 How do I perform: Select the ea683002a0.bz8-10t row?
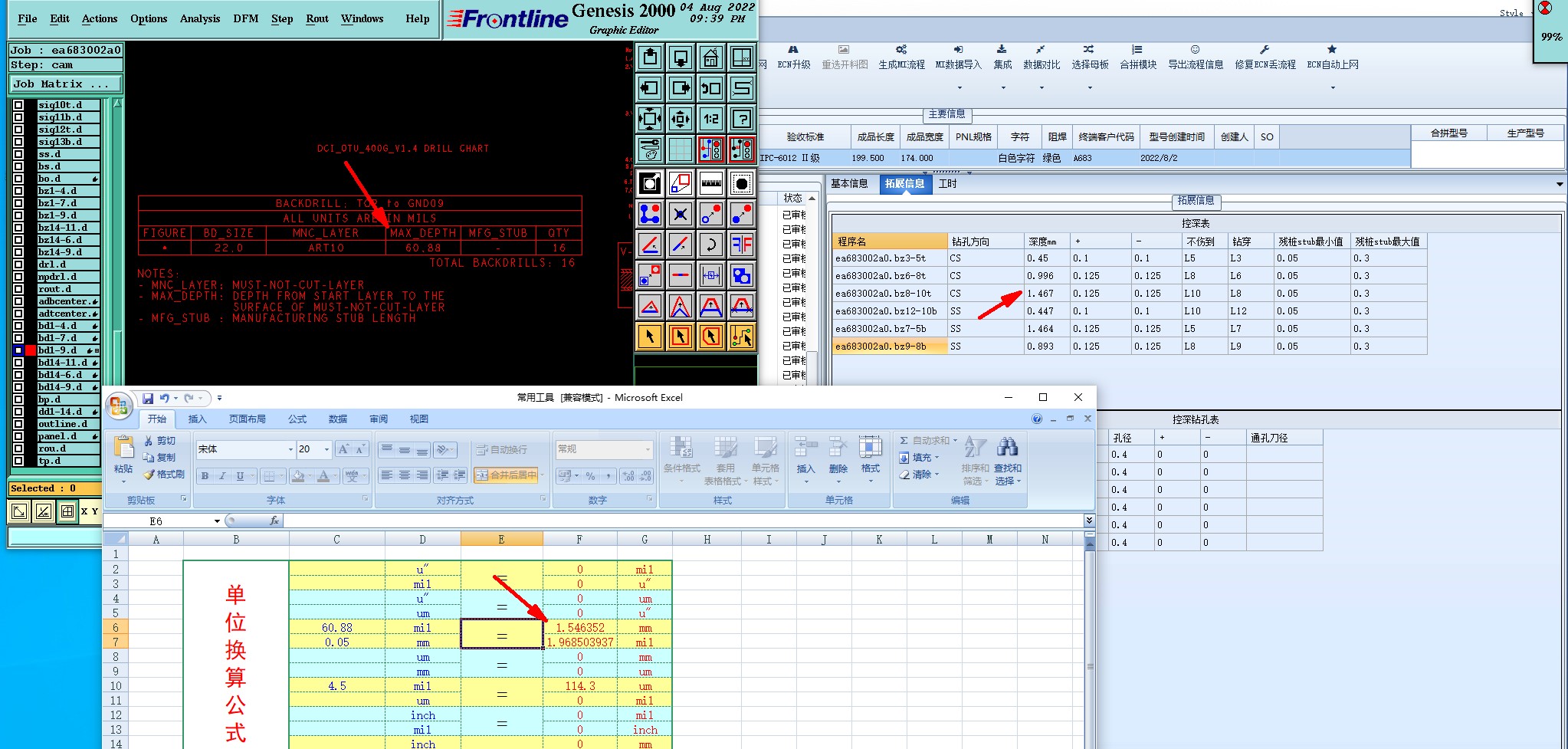[1130, 293]
